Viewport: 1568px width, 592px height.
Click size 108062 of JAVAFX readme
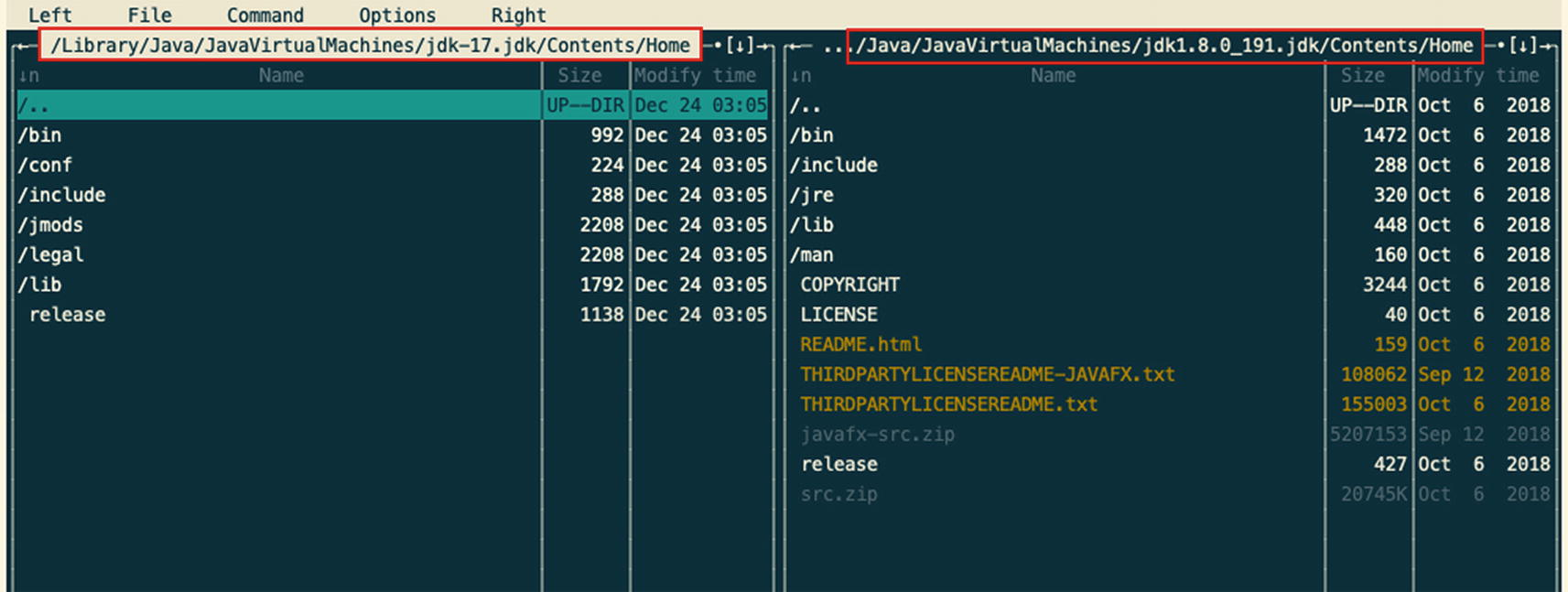coord(1374,374)
